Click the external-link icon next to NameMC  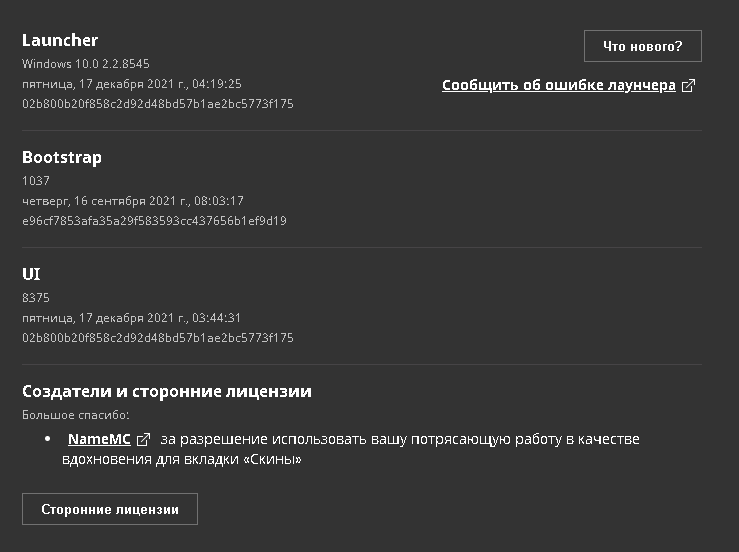click(x=144, y=440)
